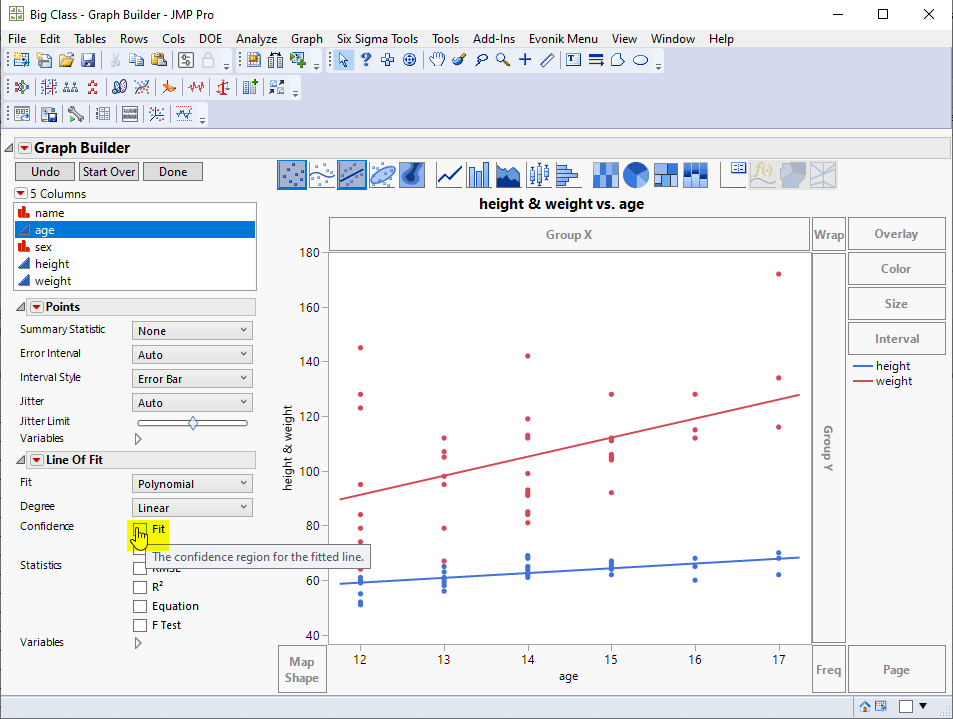Click the Done button
Screen dimensions: 953x719
pyautogui.click(x=173, y=171)
